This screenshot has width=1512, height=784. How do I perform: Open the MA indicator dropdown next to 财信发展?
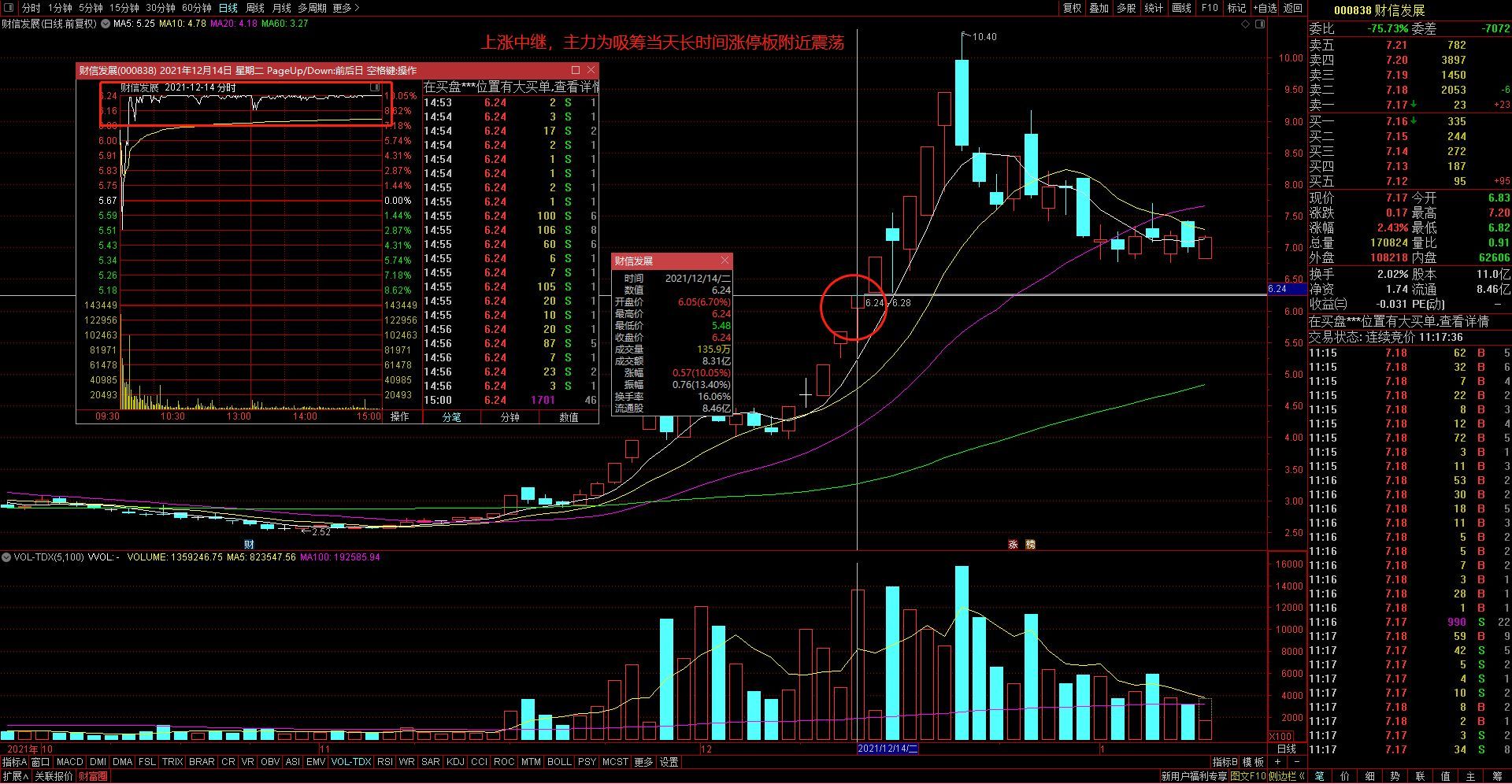(x=105, y=24)
